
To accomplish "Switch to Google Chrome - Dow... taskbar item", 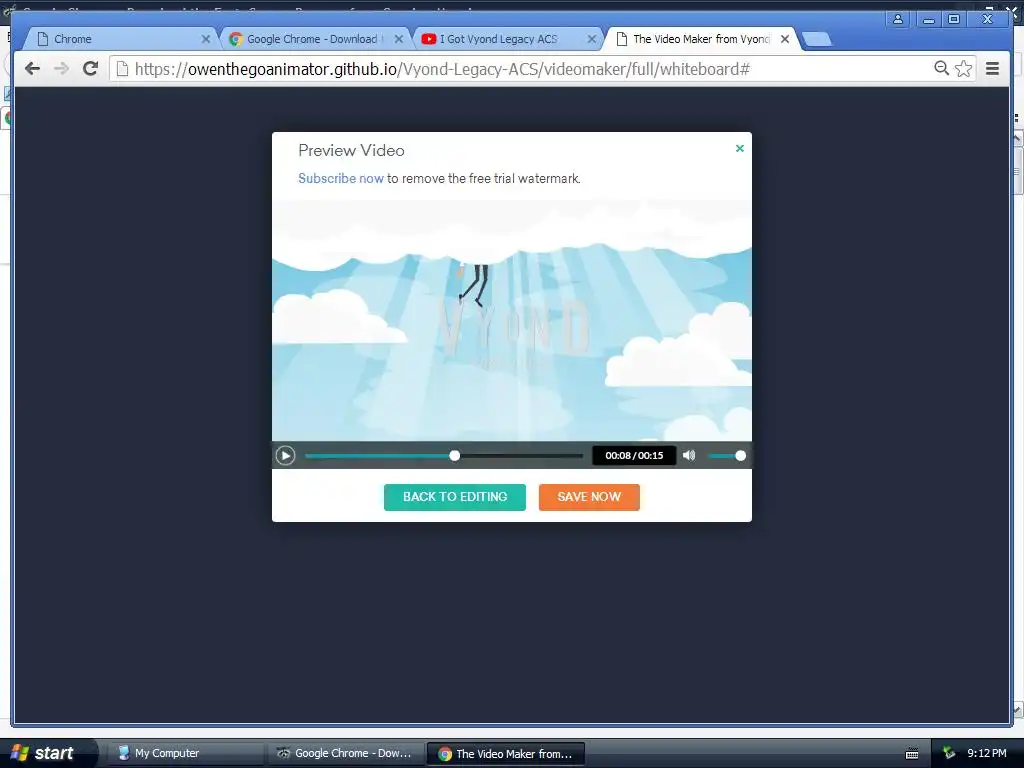I will point(344,753).
